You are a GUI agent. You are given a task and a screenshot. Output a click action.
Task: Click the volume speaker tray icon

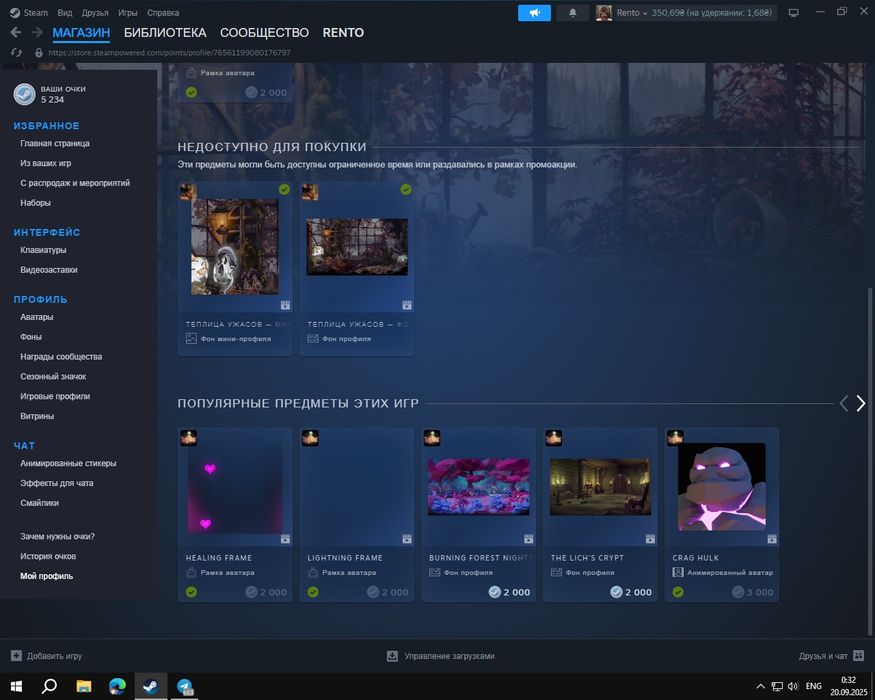pos(793,686)
